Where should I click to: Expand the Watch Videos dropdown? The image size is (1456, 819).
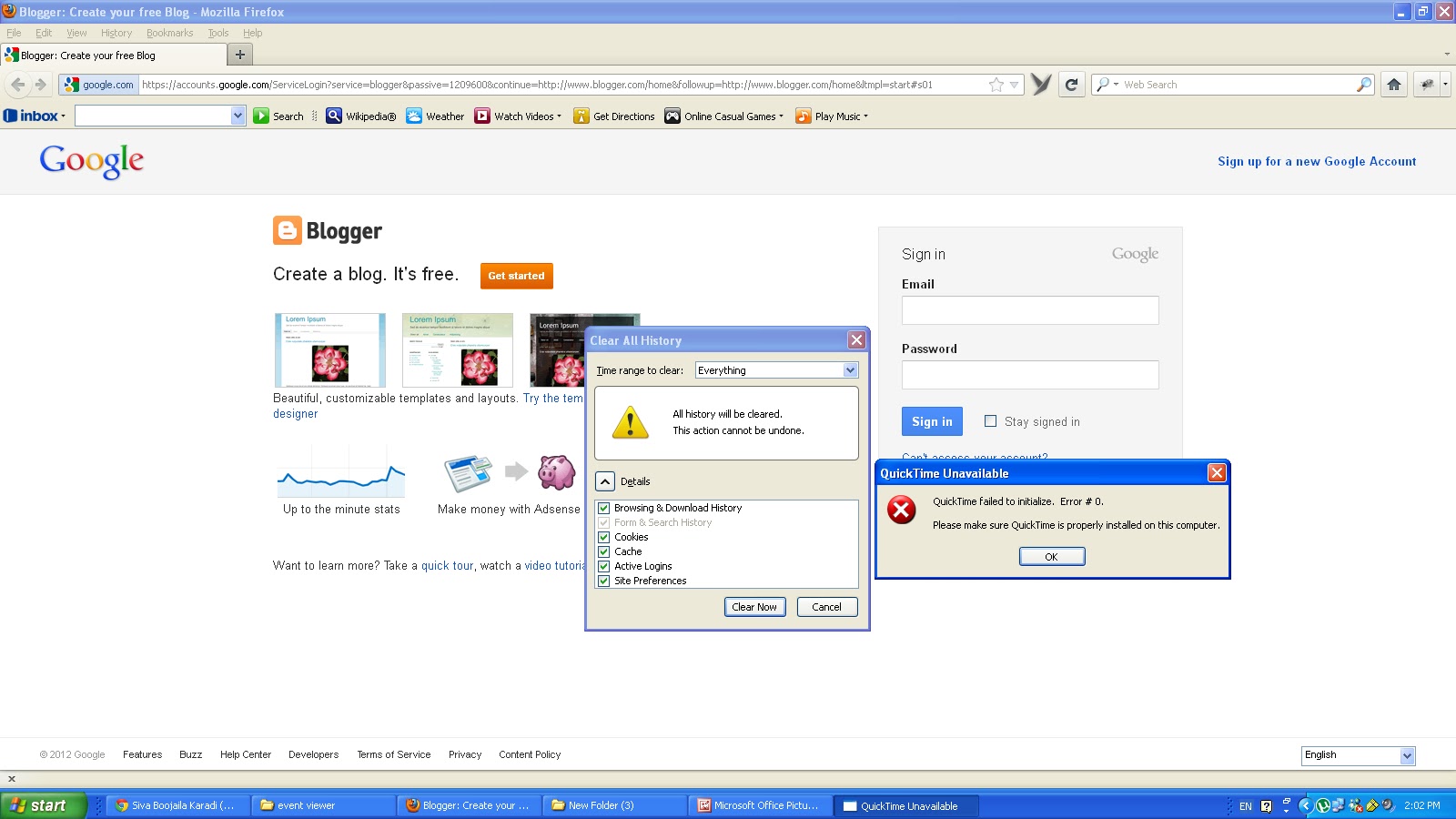(x=559, y=116)
